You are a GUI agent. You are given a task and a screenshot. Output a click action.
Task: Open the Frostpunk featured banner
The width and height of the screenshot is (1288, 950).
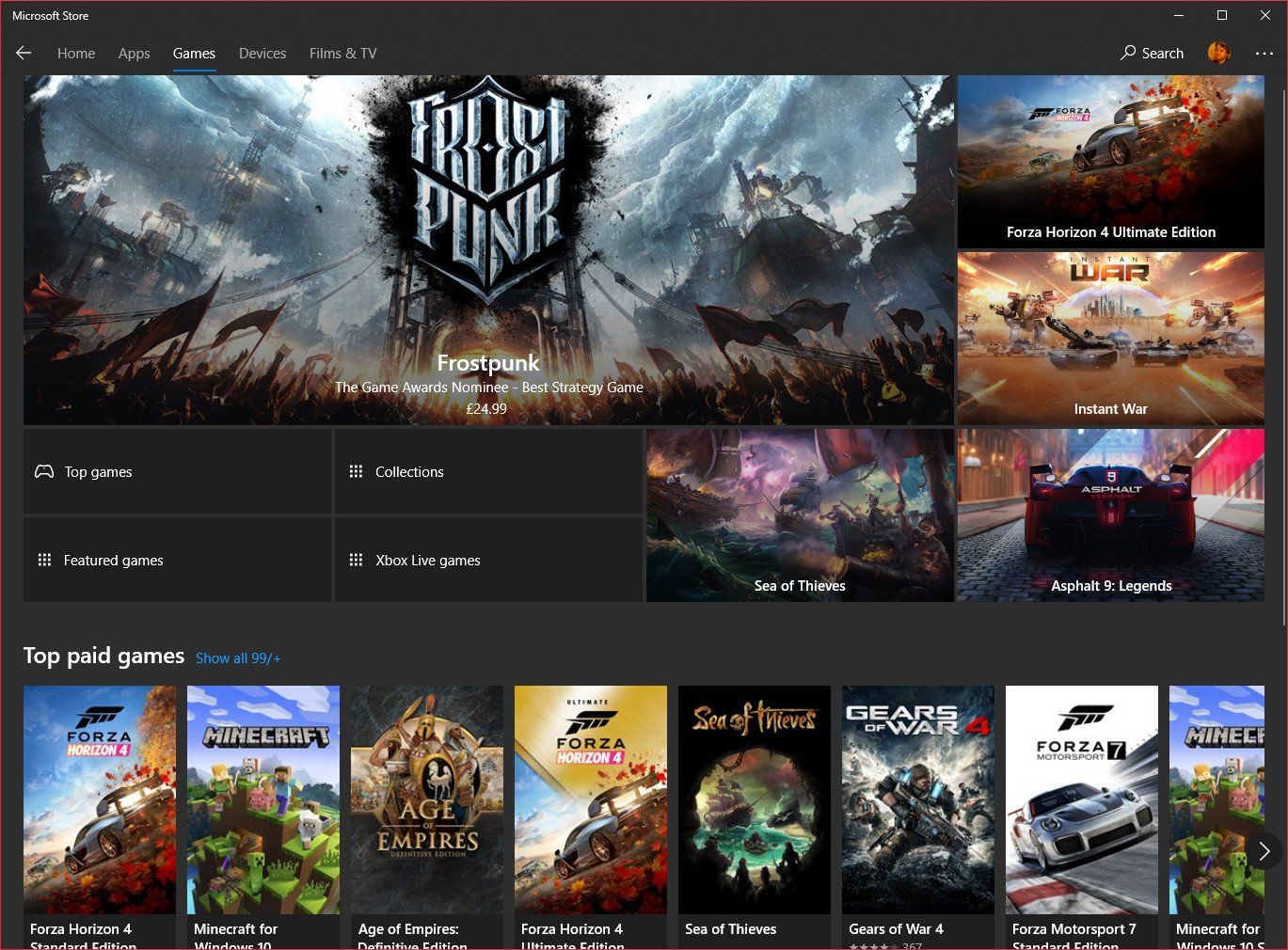click(x=487, y=249)
